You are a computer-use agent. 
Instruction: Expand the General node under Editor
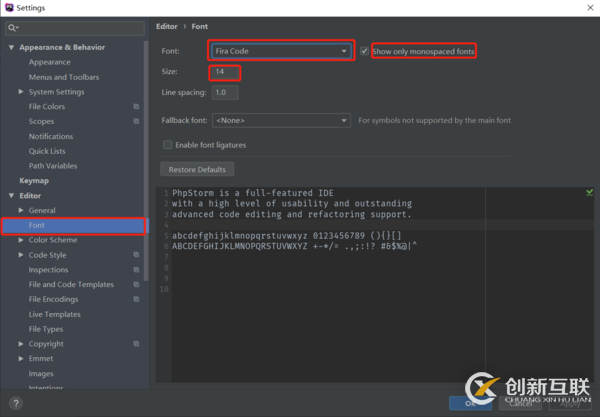(x=21, y=210)
